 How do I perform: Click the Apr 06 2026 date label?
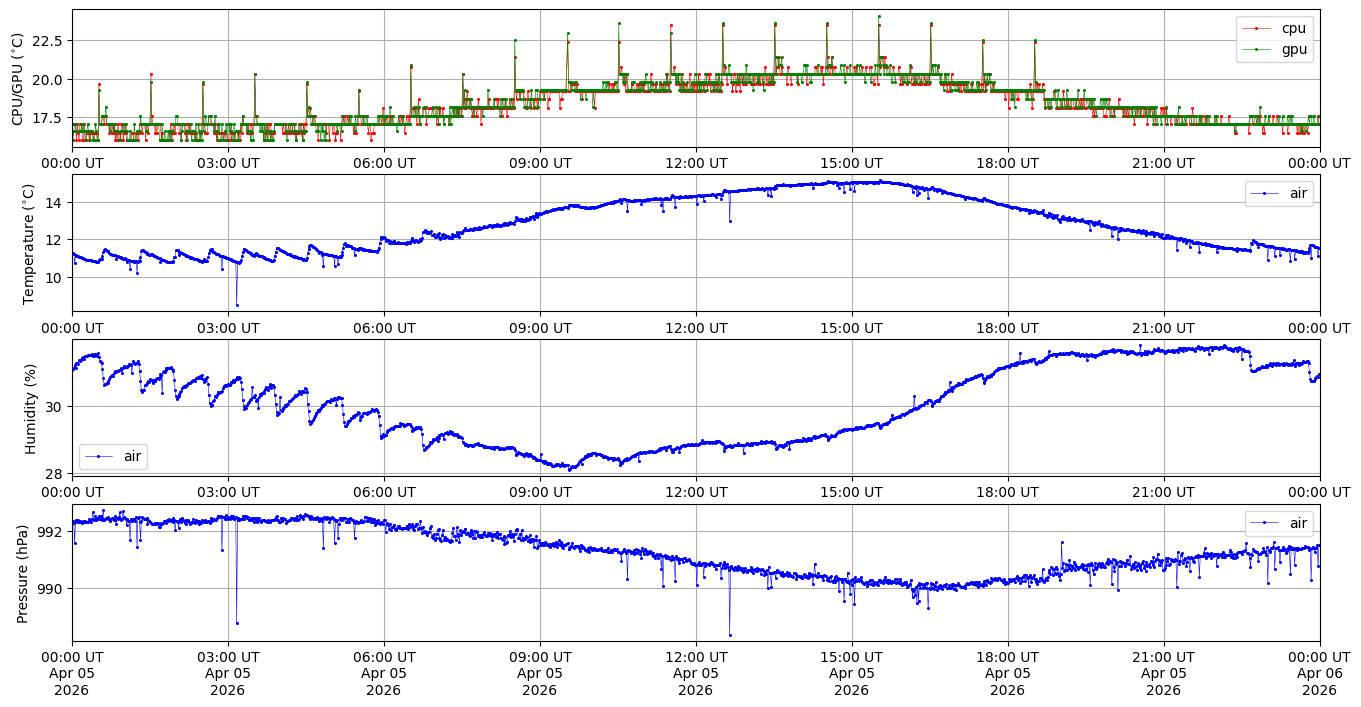1319,673
